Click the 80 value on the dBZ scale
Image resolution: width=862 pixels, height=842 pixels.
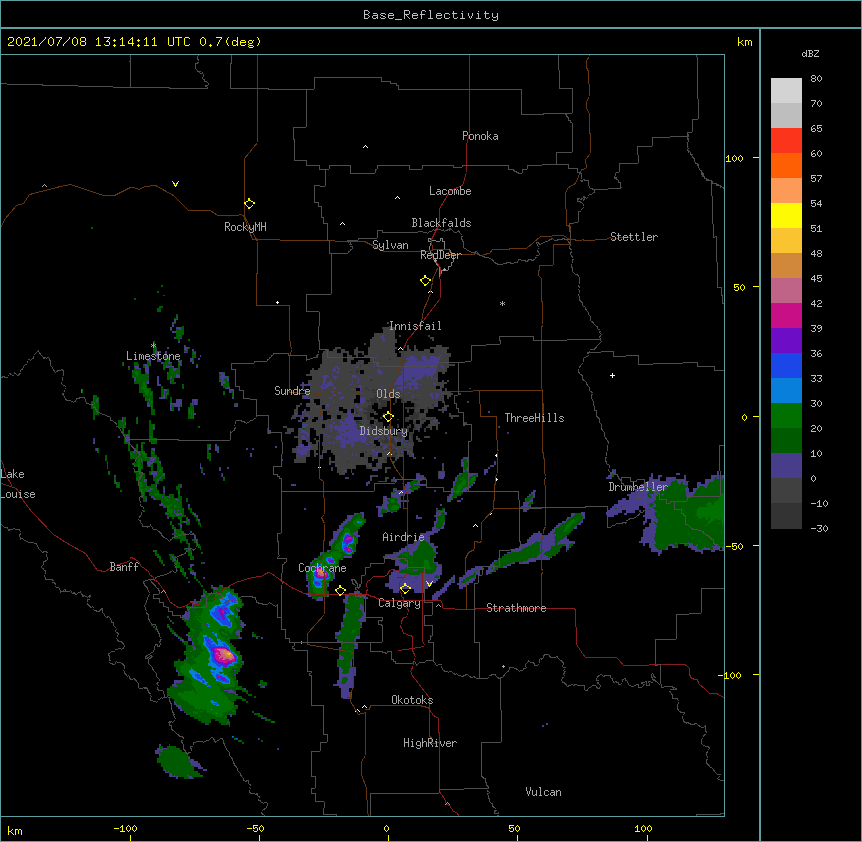coord(816,79)
